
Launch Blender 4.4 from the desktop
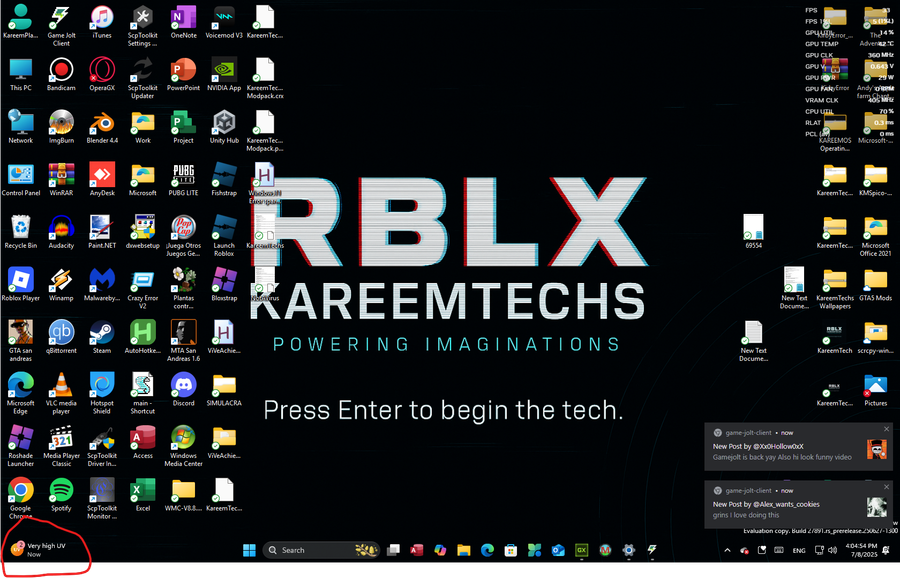pos(102,127)
